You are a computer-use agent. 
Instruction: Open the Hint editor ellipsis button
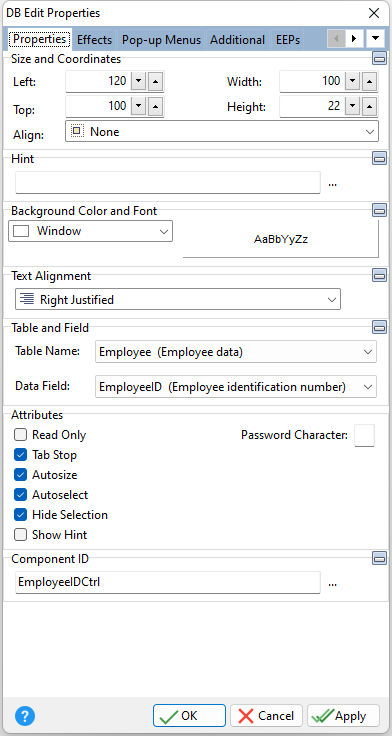[x=332, y=184]
